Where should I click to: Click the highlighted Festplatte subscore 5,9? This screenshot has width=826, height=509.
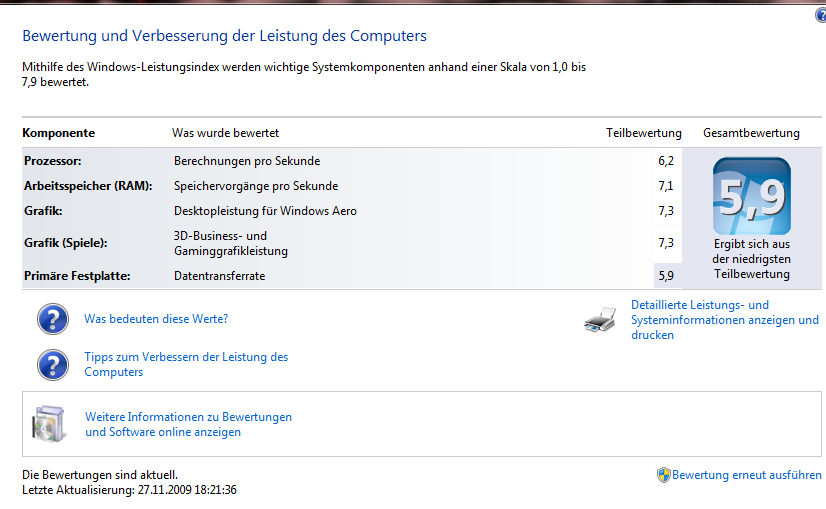coord(666,276)
